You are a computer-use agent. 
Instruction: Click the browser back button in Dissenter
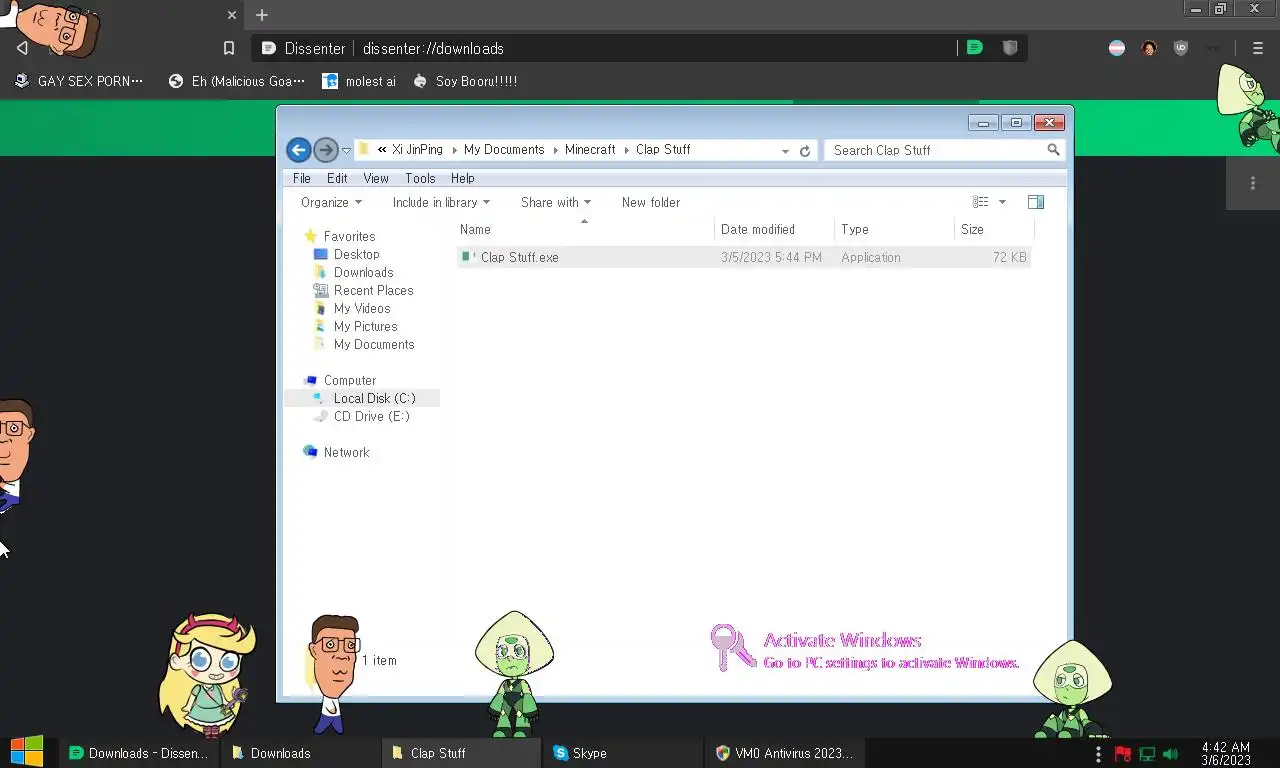point(22,48)
